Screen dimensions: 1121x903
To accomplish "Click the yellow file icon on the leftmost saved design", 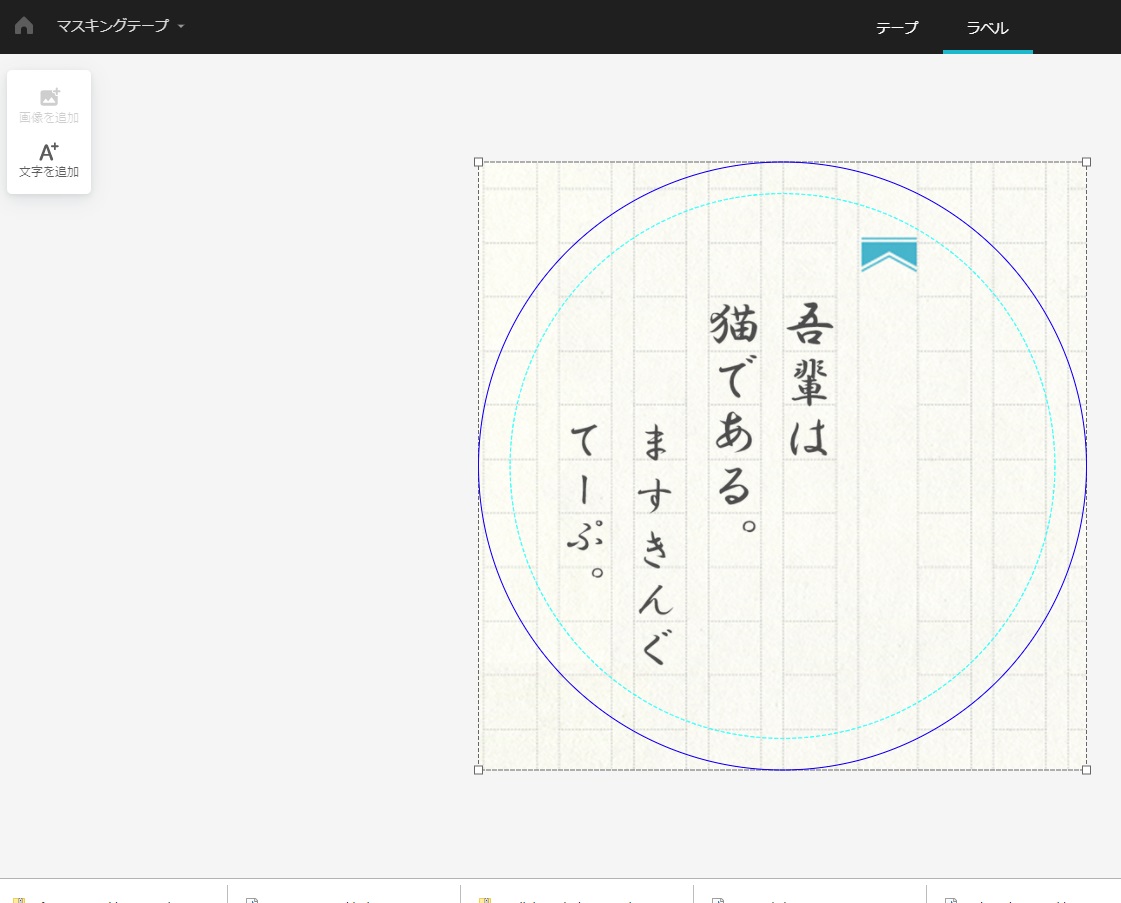I will pos(20,900).
